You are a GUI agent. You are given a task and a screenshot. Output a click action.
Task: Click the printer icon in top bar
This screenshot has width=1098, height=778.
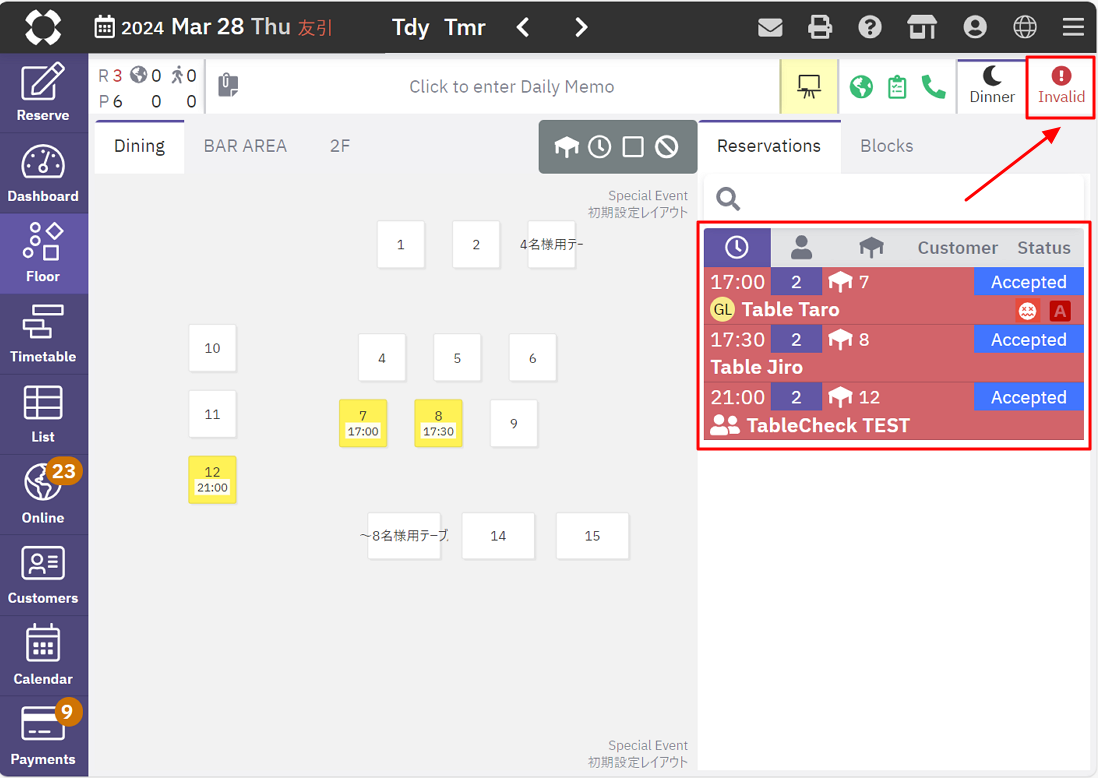(820, 27)
